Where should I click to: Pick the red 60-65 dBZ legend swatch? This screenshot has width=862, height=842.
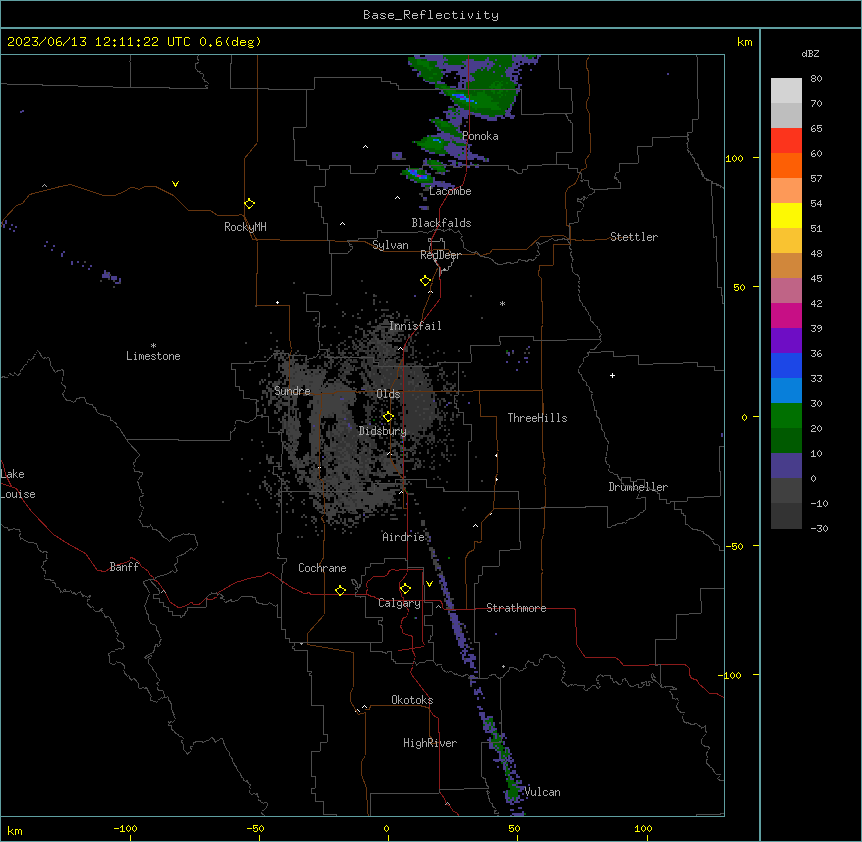point(786,141)
